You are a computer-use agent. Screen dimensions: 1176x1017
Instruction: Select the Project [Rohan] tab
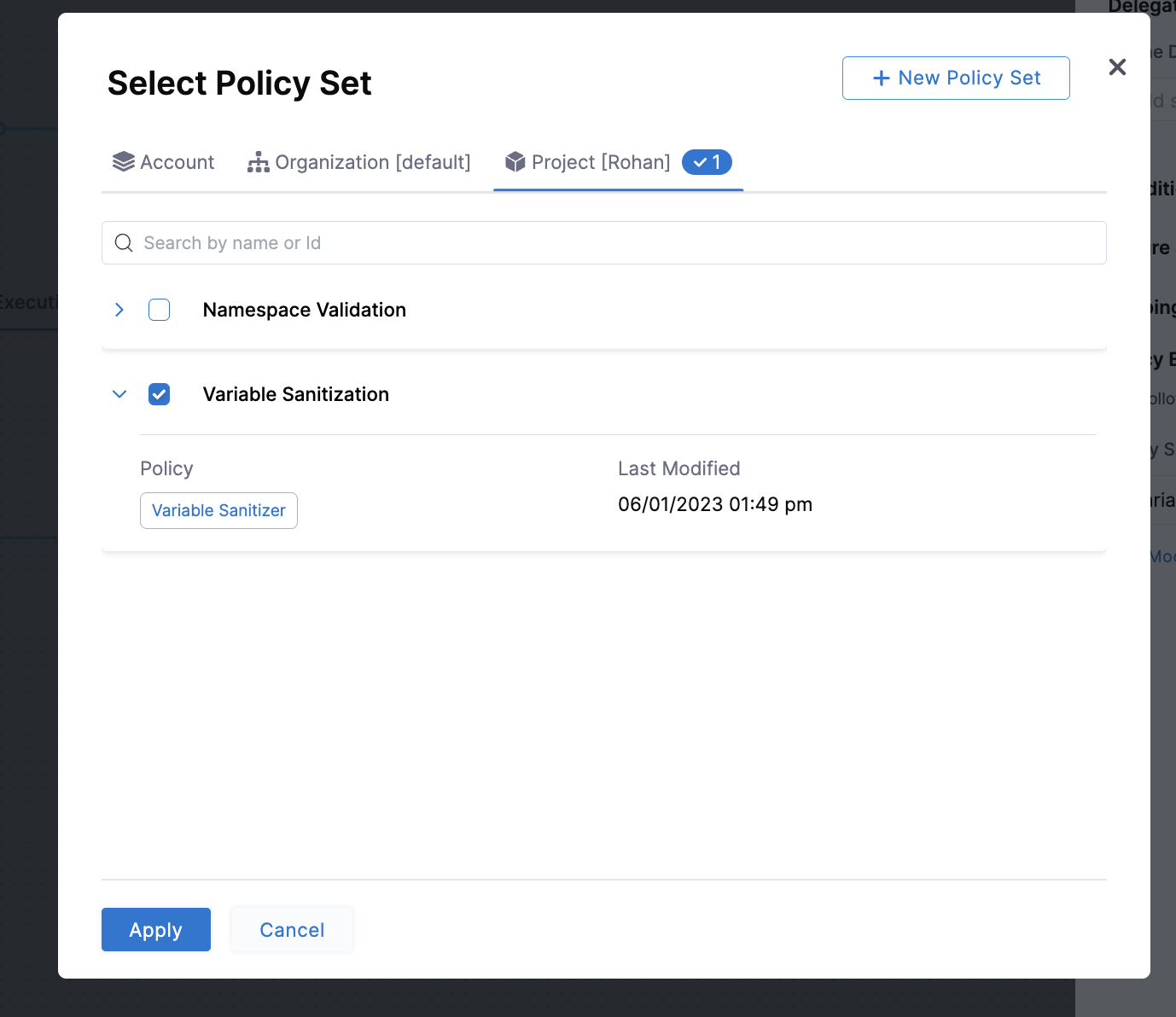tap(601, 162)
